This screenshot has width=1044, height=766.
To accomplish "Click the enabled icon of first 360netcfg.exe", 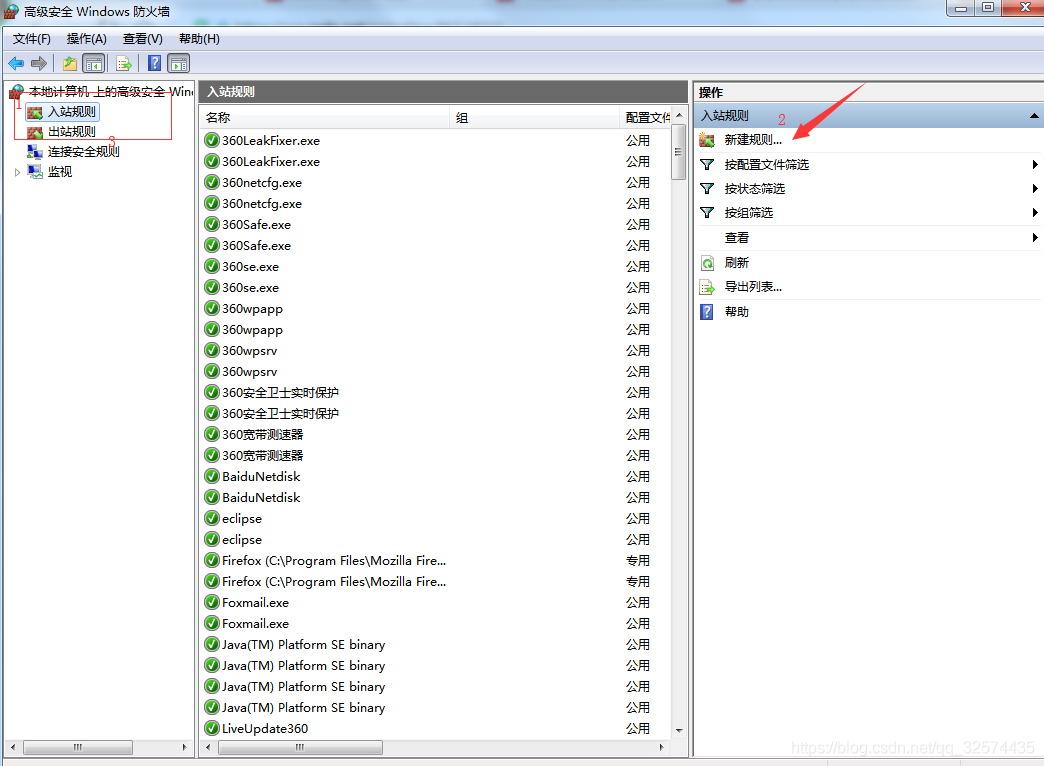I will tap(212, 183).
